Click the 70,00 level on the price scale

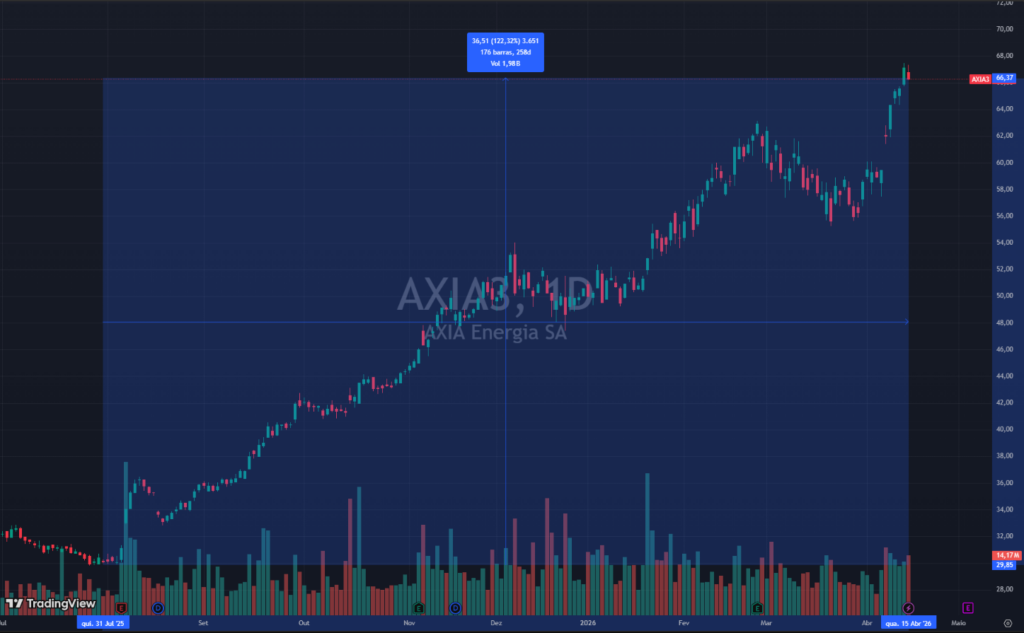click(1002, 28)
